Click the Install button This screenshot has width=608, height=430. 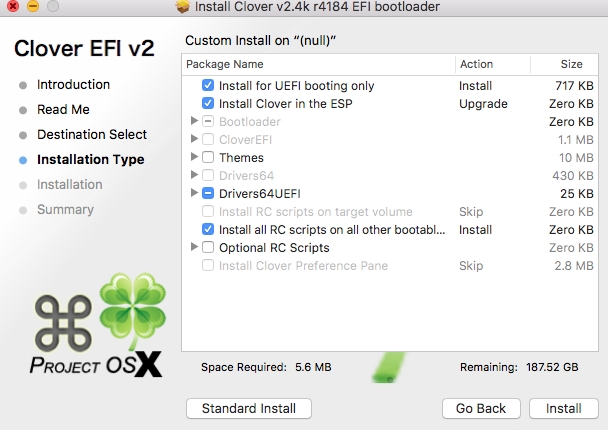(x=563, y=408)
